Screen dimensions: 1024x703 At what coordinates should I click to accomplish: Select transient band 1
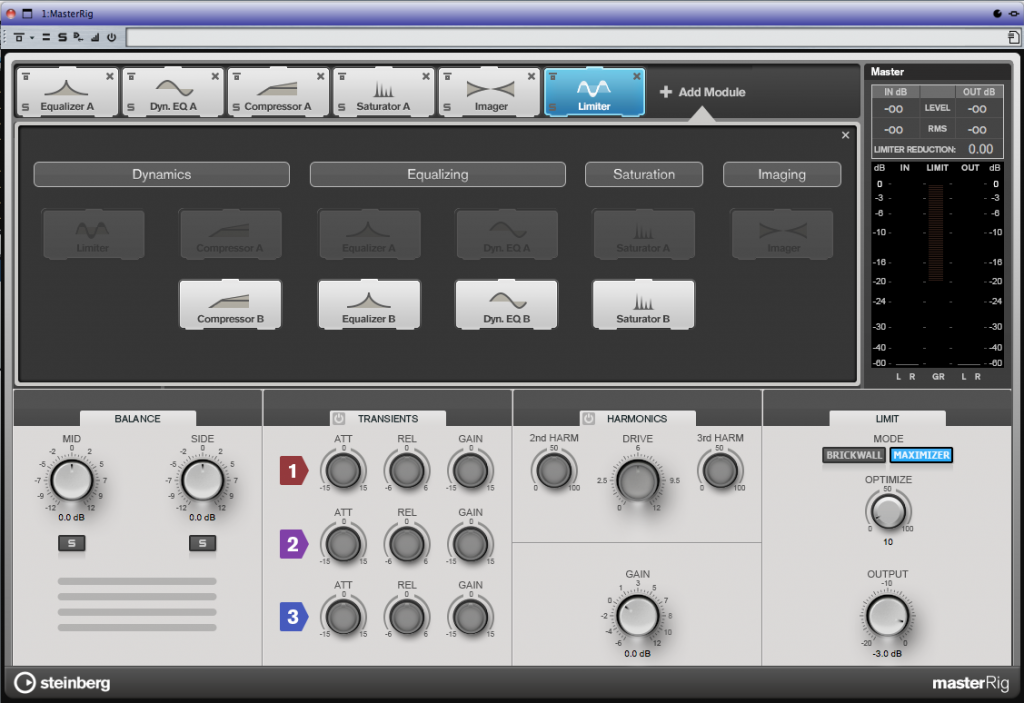pyautogui.click(x=293, y=470)
